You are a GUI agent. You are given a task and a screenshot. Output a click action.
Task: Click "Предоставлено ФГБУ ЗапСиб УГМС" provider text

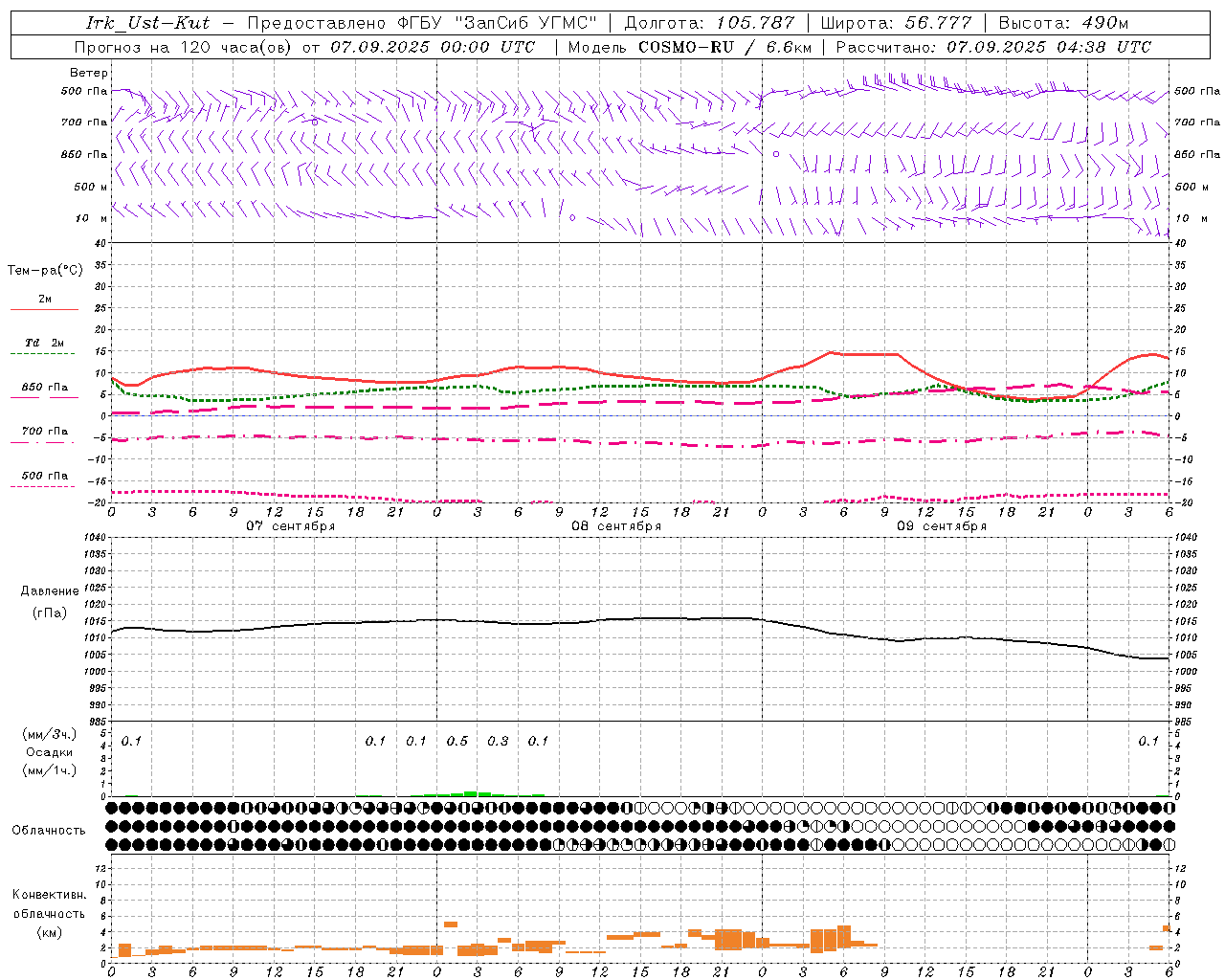422,23
